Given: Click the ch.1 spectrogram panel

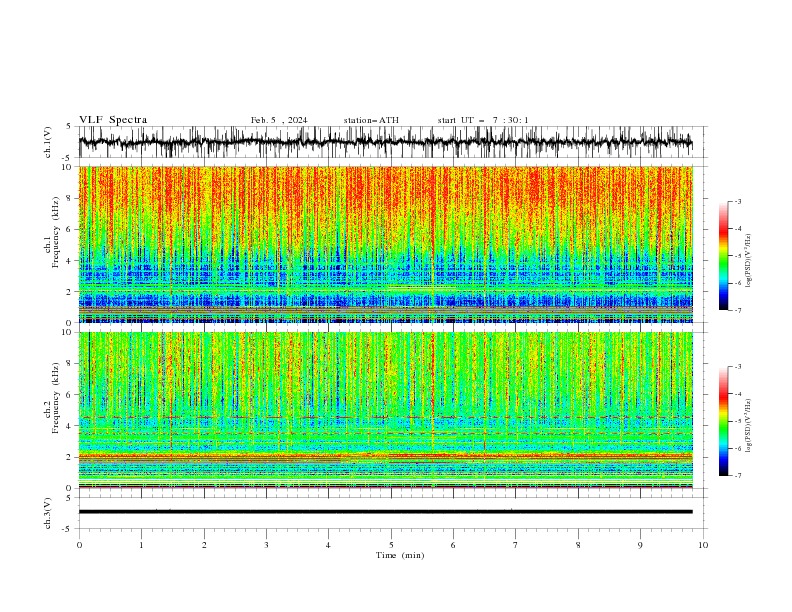Looking at the screenshot, I should click(385, 244).
